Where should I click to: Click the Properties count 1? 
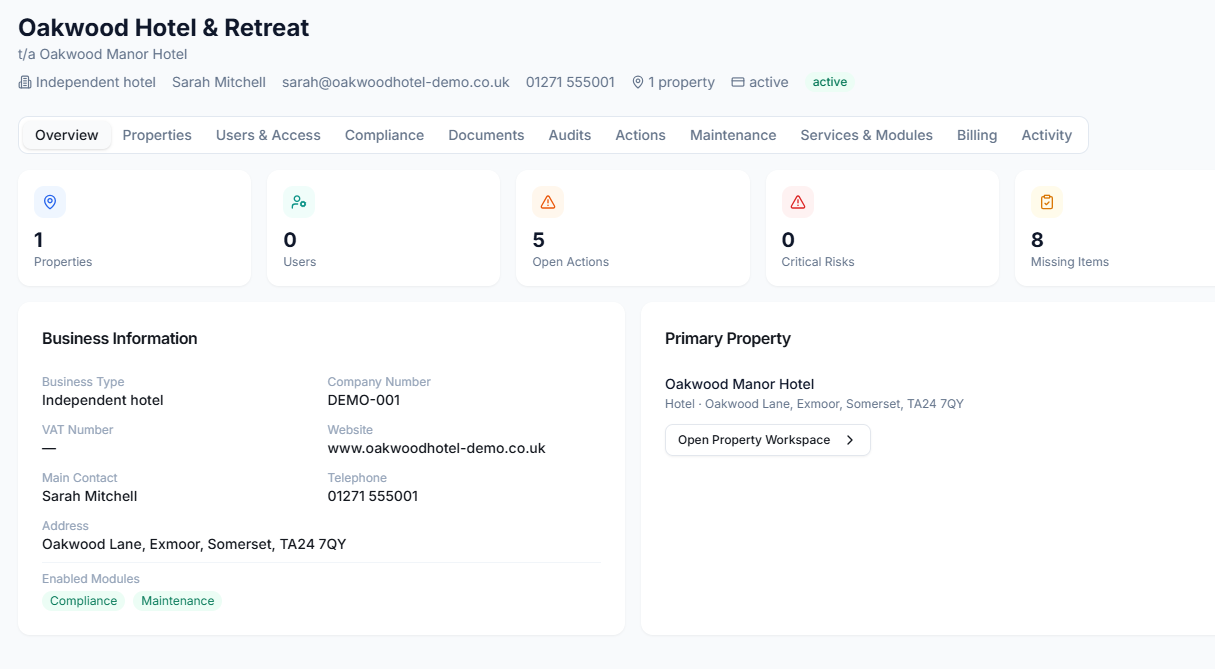pos(39,240)
